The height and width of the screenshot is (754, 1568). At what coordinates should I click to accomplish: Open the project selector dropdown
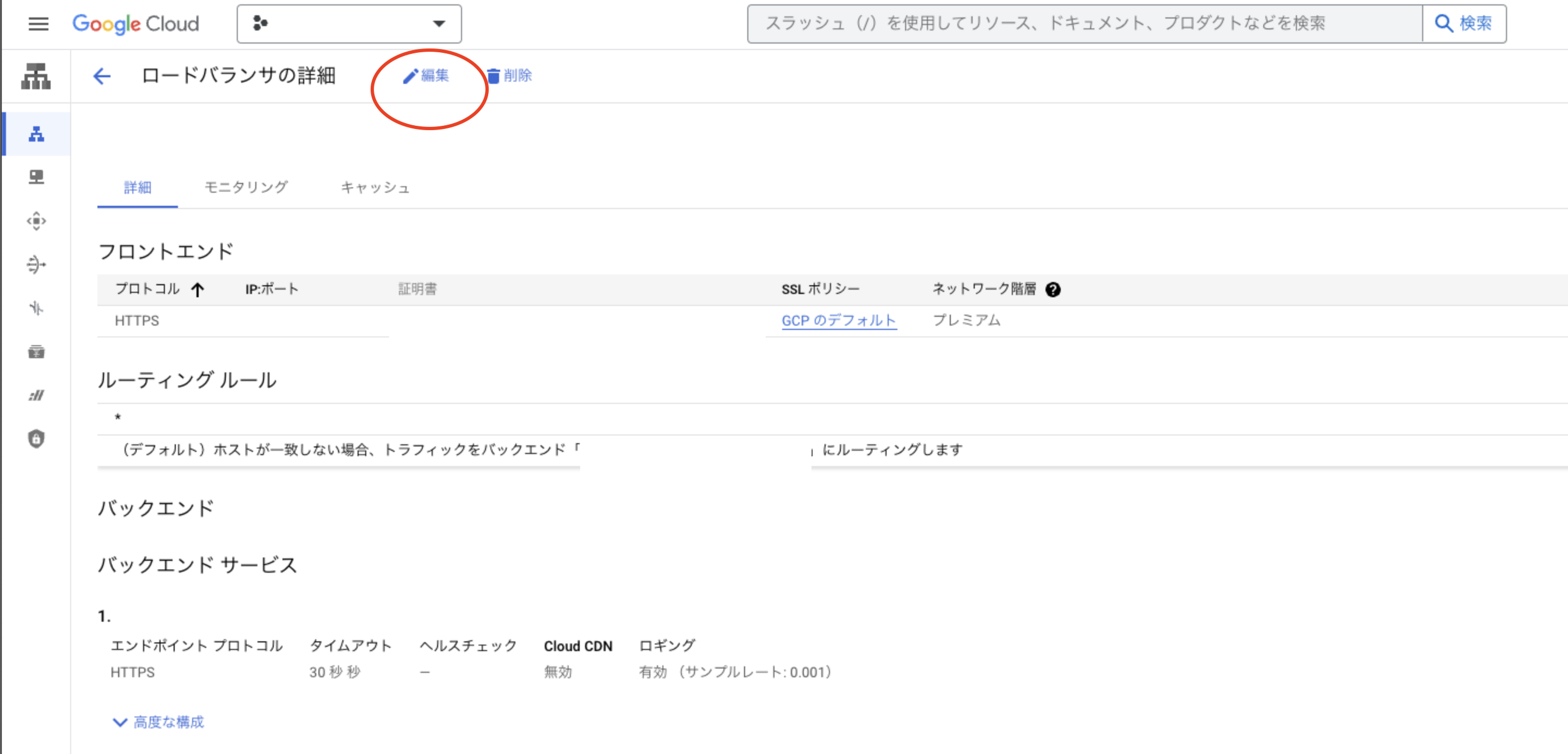[349, 24]
